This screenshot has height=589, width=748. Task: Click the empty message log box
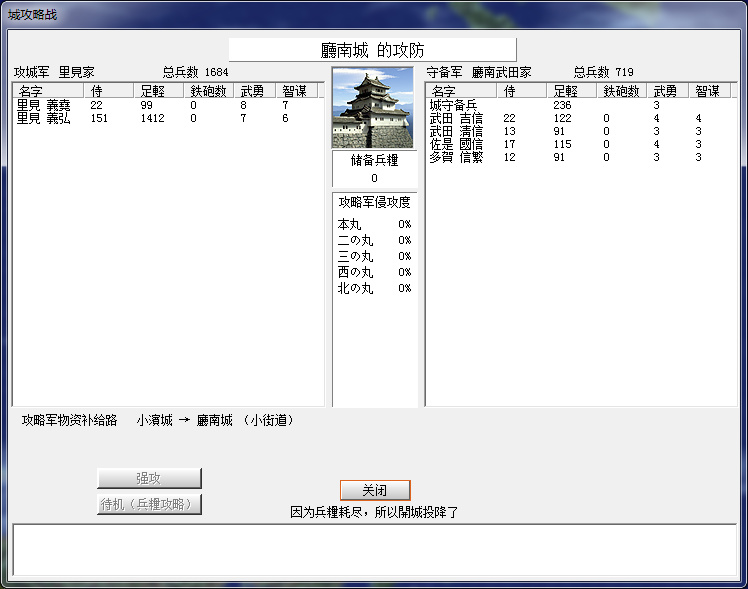[374, 549]
